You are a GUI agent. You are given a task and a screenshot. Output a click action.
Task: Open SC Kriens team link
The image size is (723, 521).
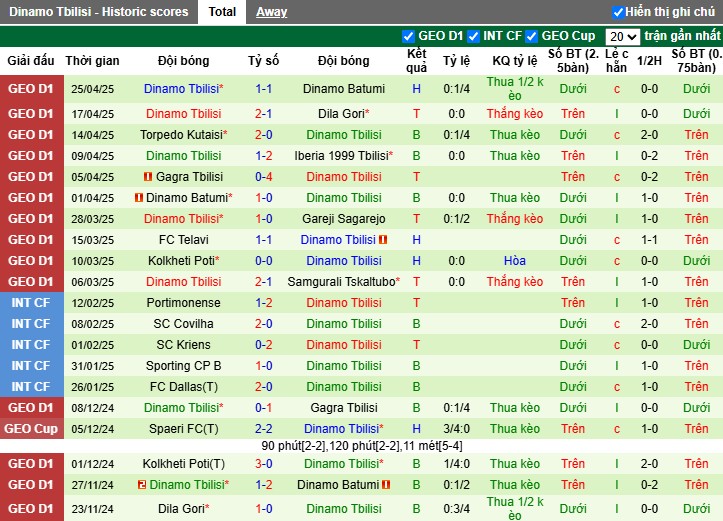point(184,345)
